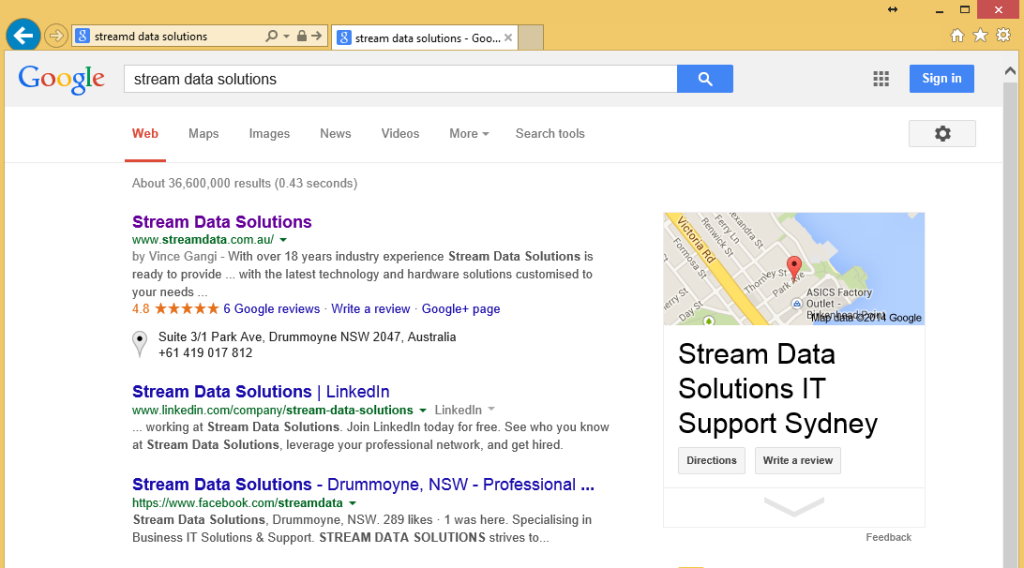Click the security lock icon in address bar

301,36
